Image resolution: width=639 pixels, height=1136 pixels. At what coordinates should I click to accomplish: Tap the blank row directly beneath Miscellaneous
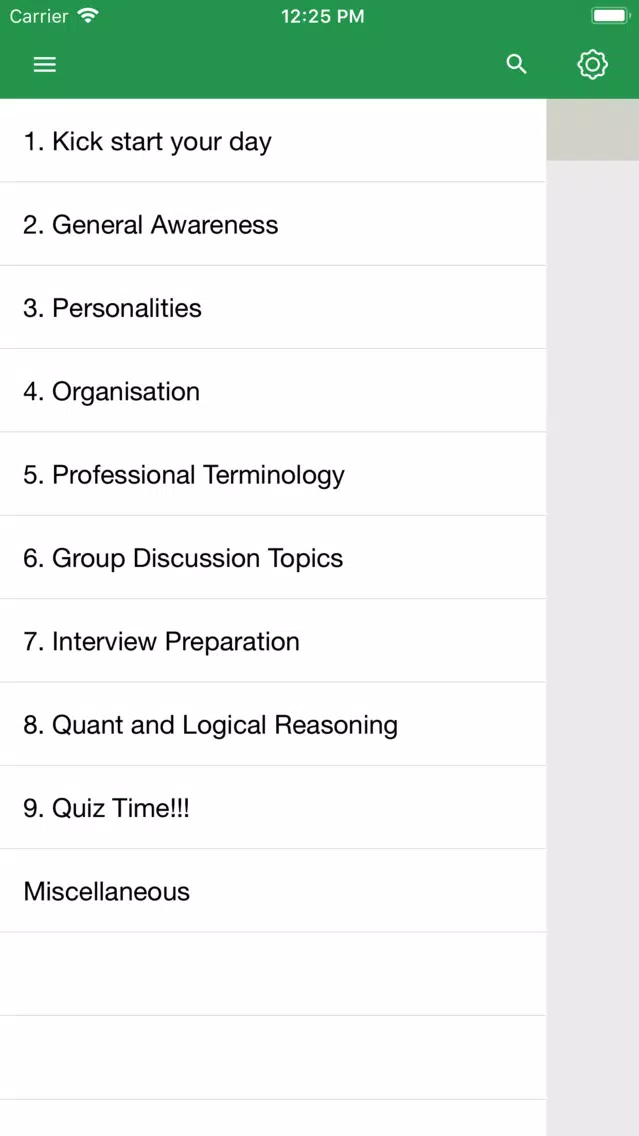point(273,974)
